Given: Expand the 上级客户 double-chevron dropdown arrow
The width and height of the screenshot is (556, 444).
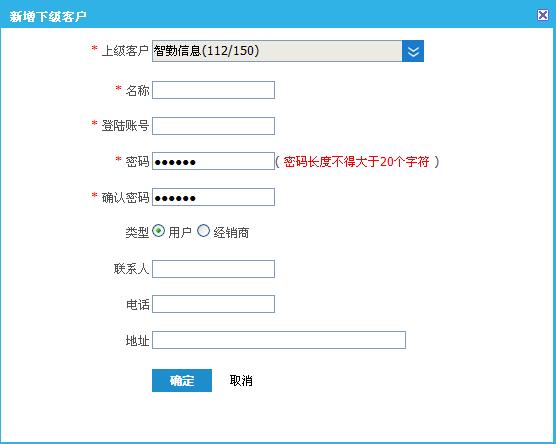Looking at the screenshot, I should 413,51.
